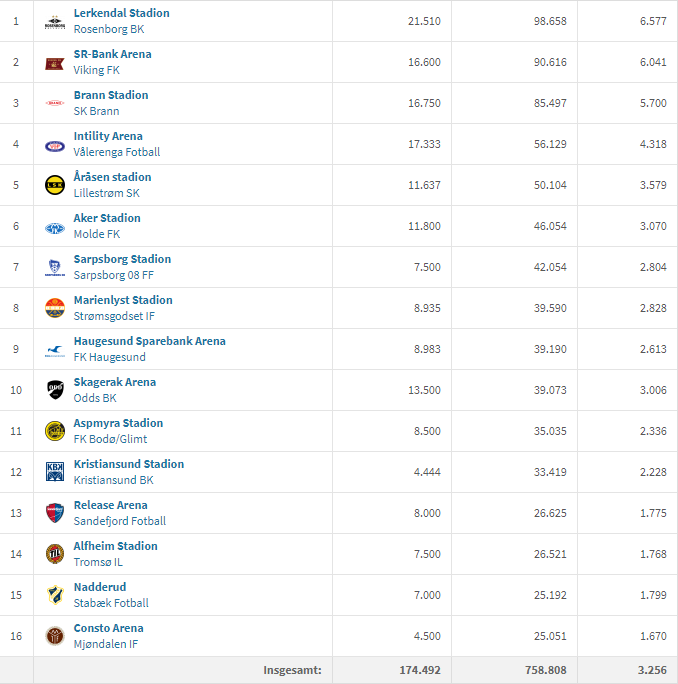Click the FK Bodø/Glimt club crest
Image resolution: width=678 pixels, height=684 pixels.
tap(54, 431)
